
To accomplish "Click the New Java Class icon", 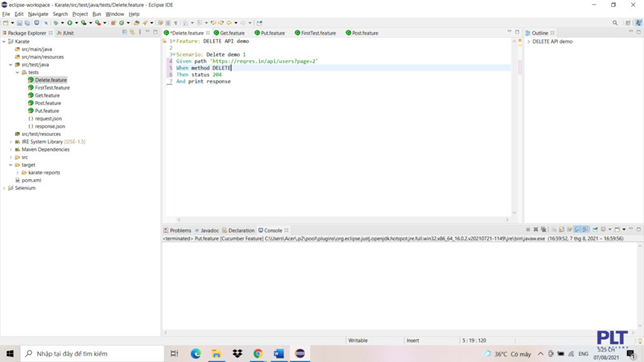I will pos(122,23).
